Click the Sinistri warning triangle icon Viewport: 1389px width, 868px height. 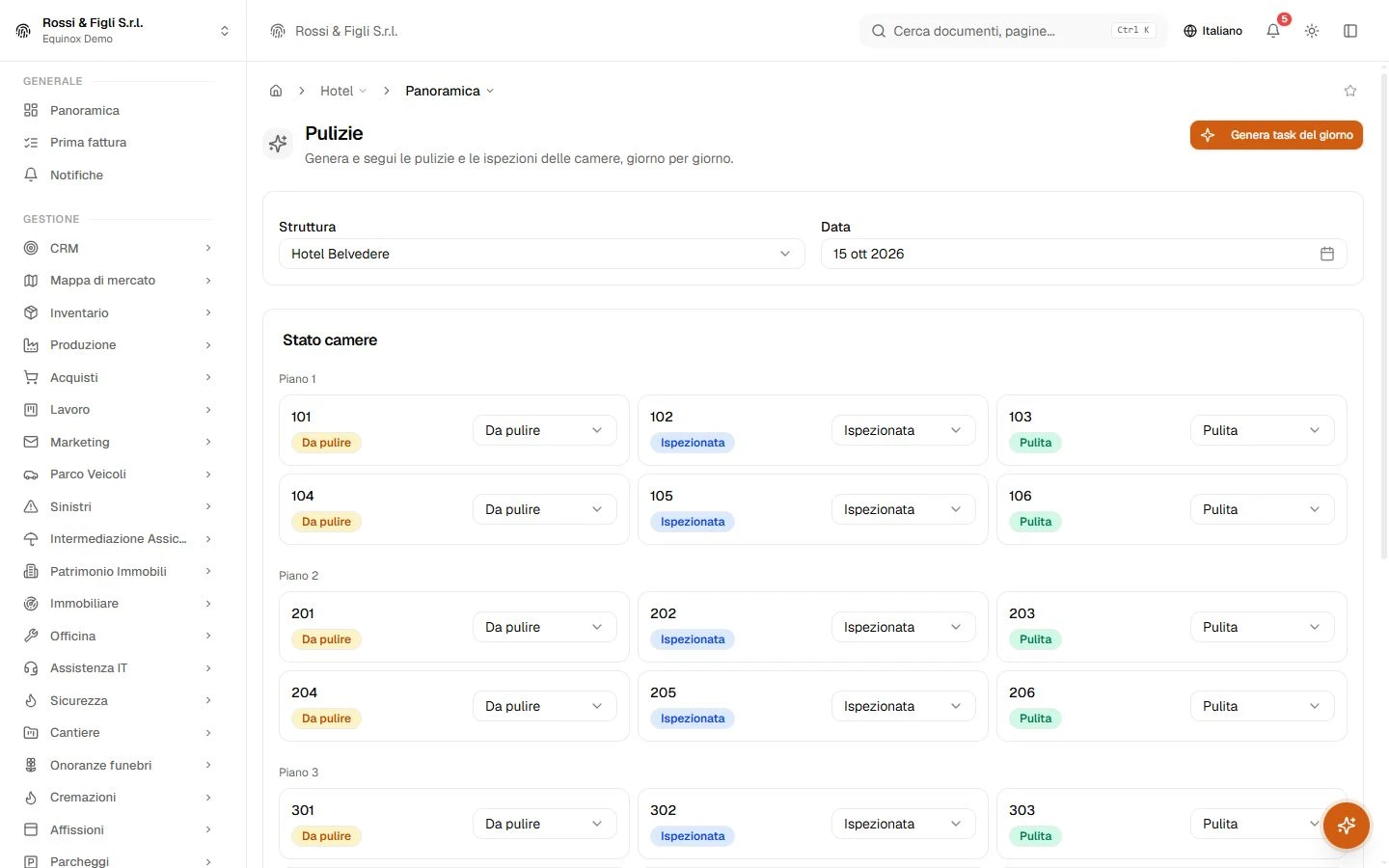[31, 506]
